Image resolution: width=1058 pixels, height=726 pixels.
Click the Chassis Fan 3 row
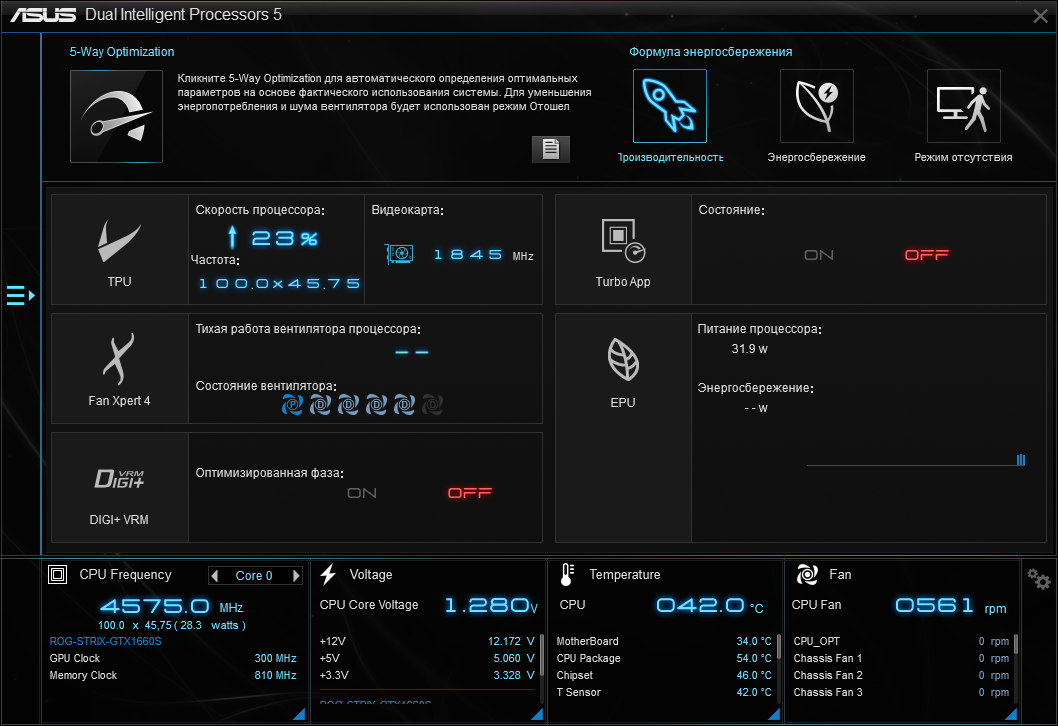point(901,692)
